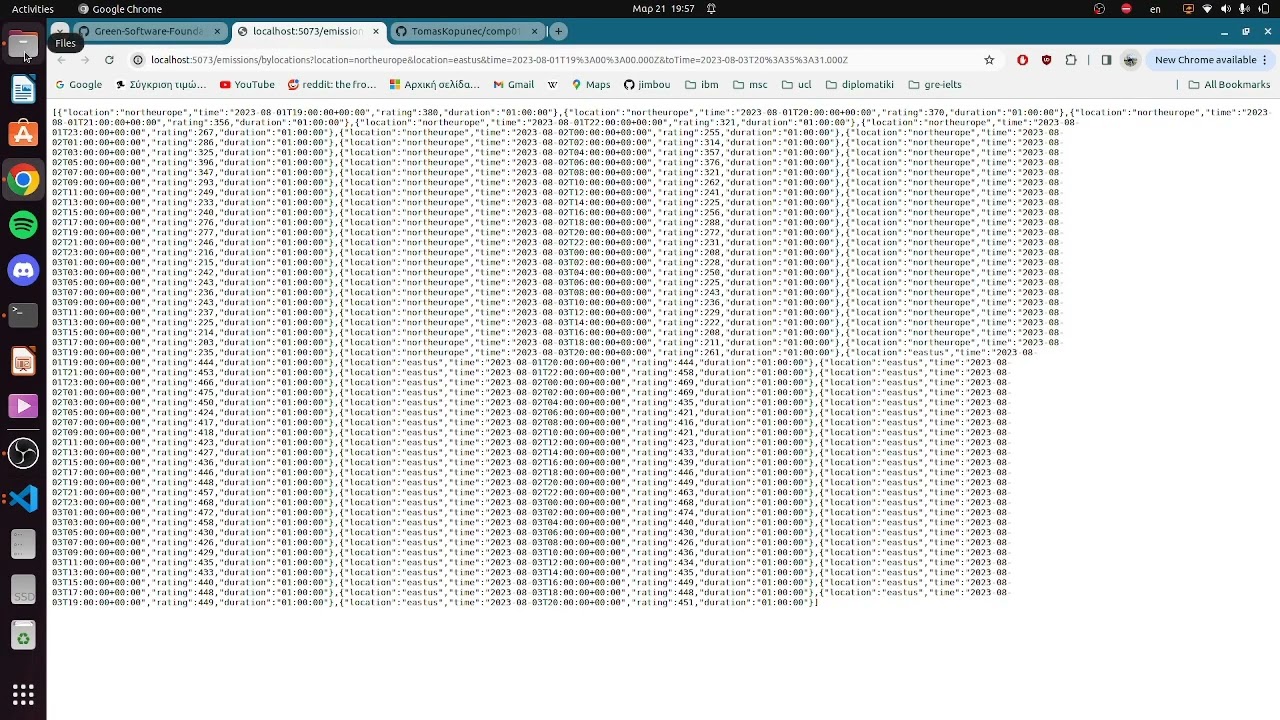The height and width of the screenshot is (720, 1280).
Task: Launch LibreOffice Writer from the dock
Action: tap(23, 89)
